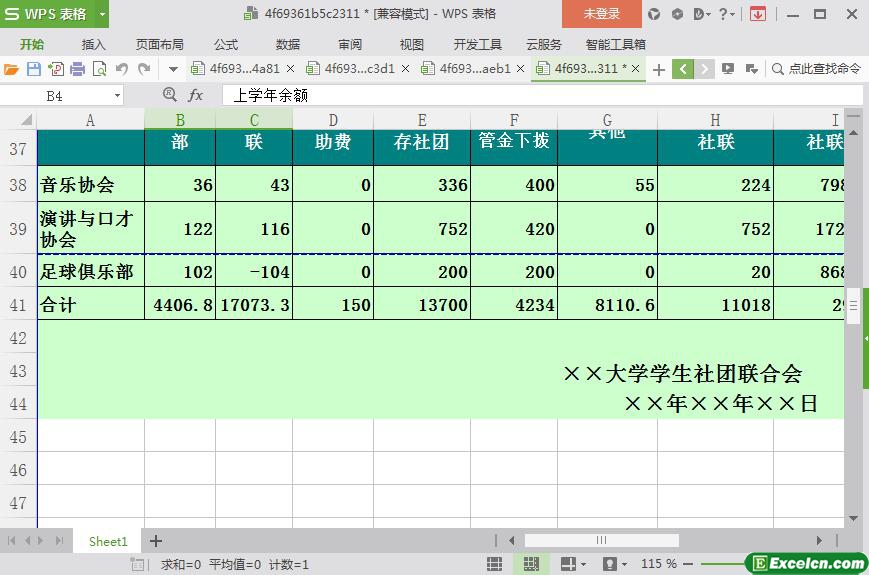
Task: Open the 插入 ribbon tab
Action: pos(93,44)
